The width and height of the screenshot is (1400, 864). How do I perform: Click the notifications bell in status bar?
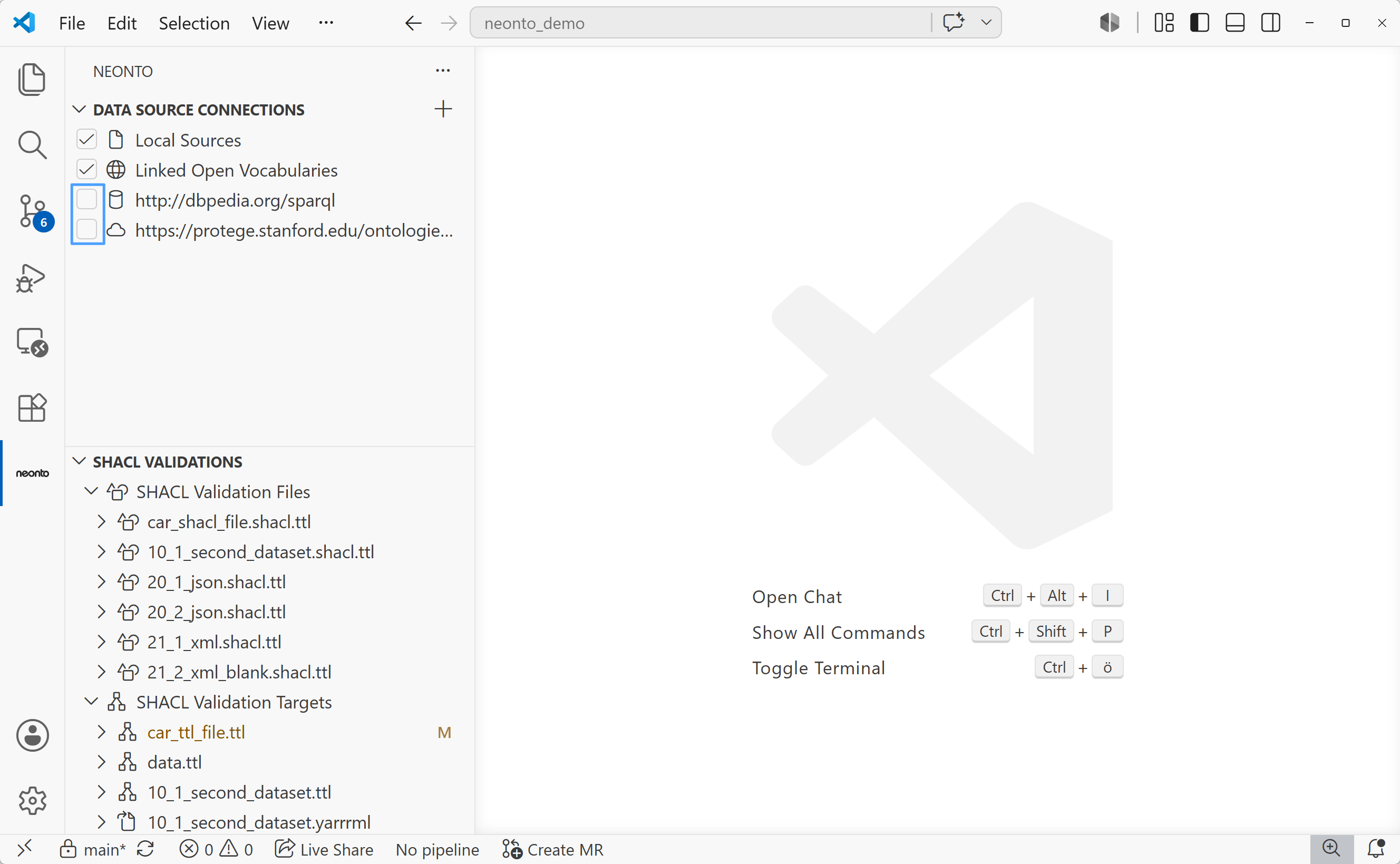click(x=1377, y=849)
